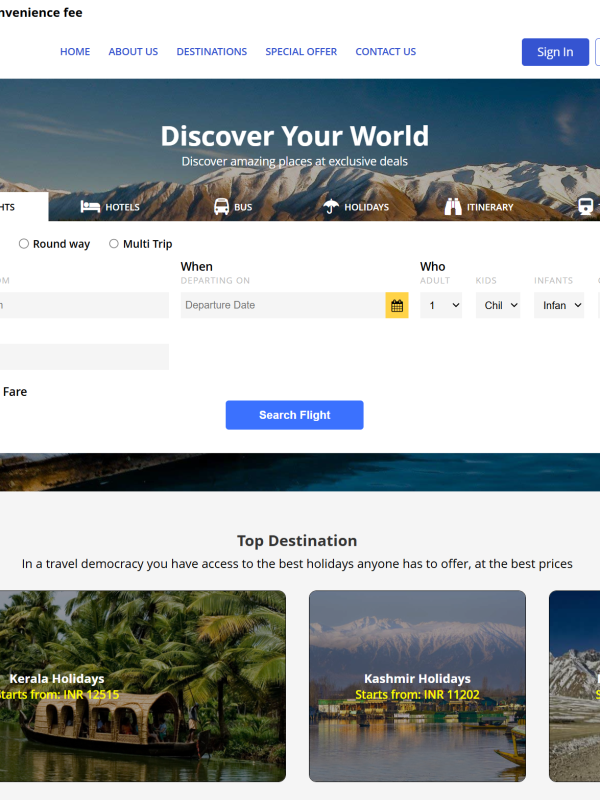
Task: Click the Bus icon
Action: [221, 207]
